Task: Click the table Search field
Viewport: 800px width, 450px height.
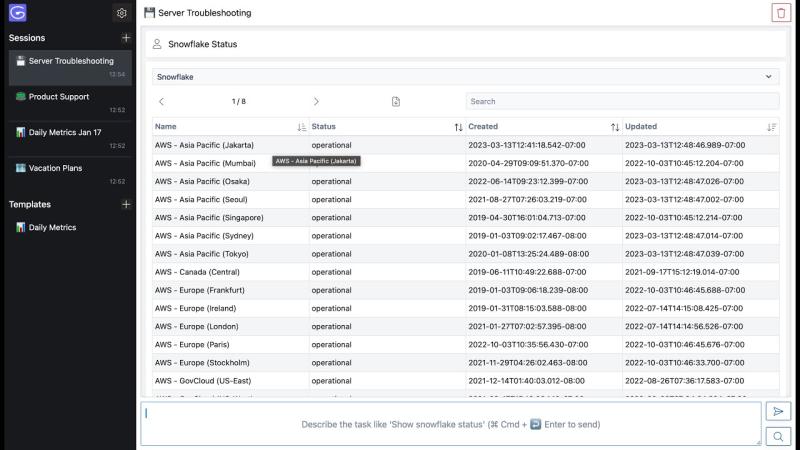Action: (622, 102)
